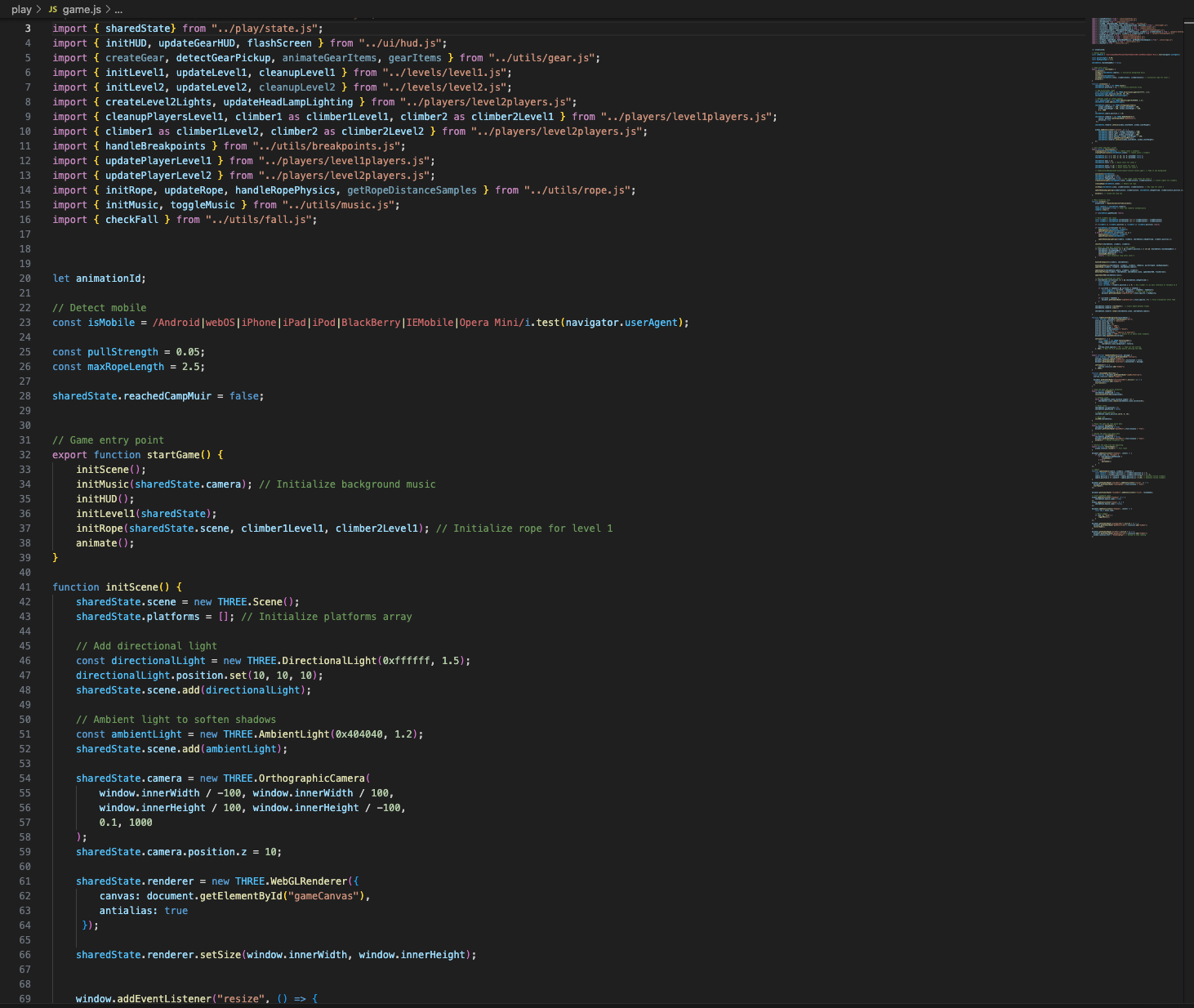The image size is (1194, 1008).
Task: Click 'AmbientLight' constructor on line 51
Action: (x=294, y=734)
